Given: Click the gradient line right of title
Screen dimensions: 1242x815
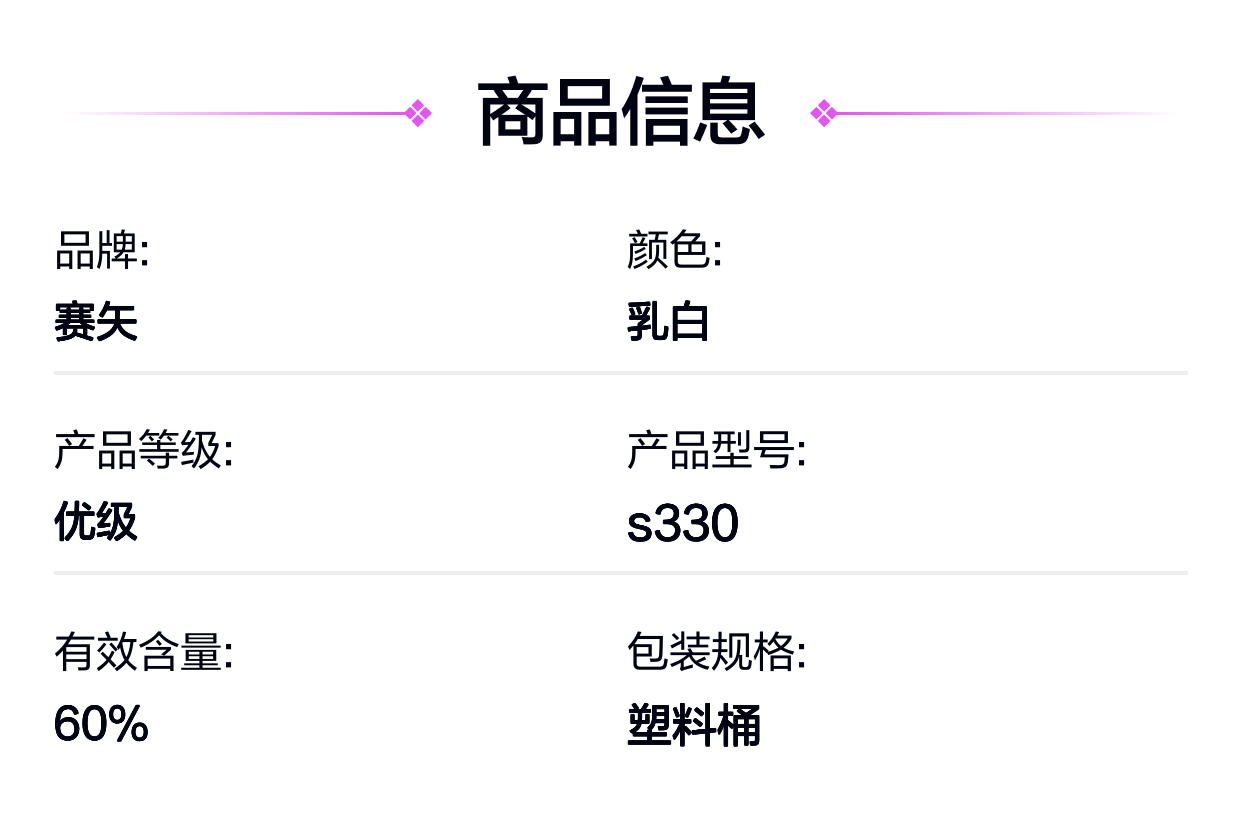Looking at the screenshot, I should 1006,113.
